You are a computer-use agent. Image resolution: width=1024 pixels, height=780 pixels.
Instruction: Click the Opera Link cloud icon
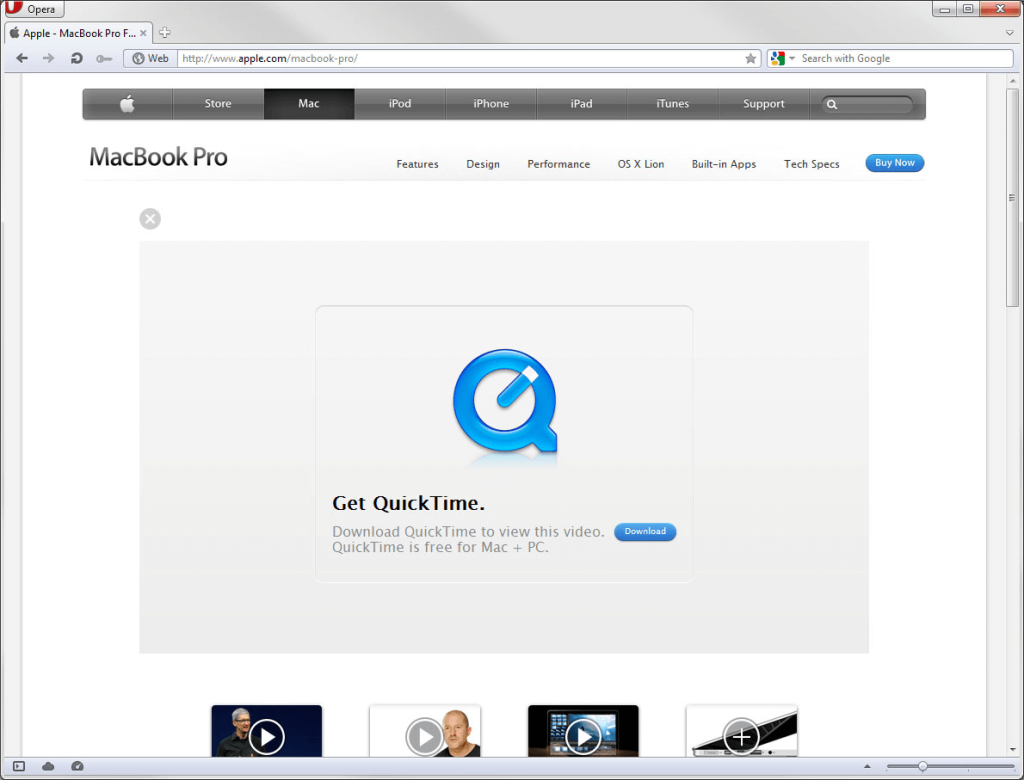48,766
